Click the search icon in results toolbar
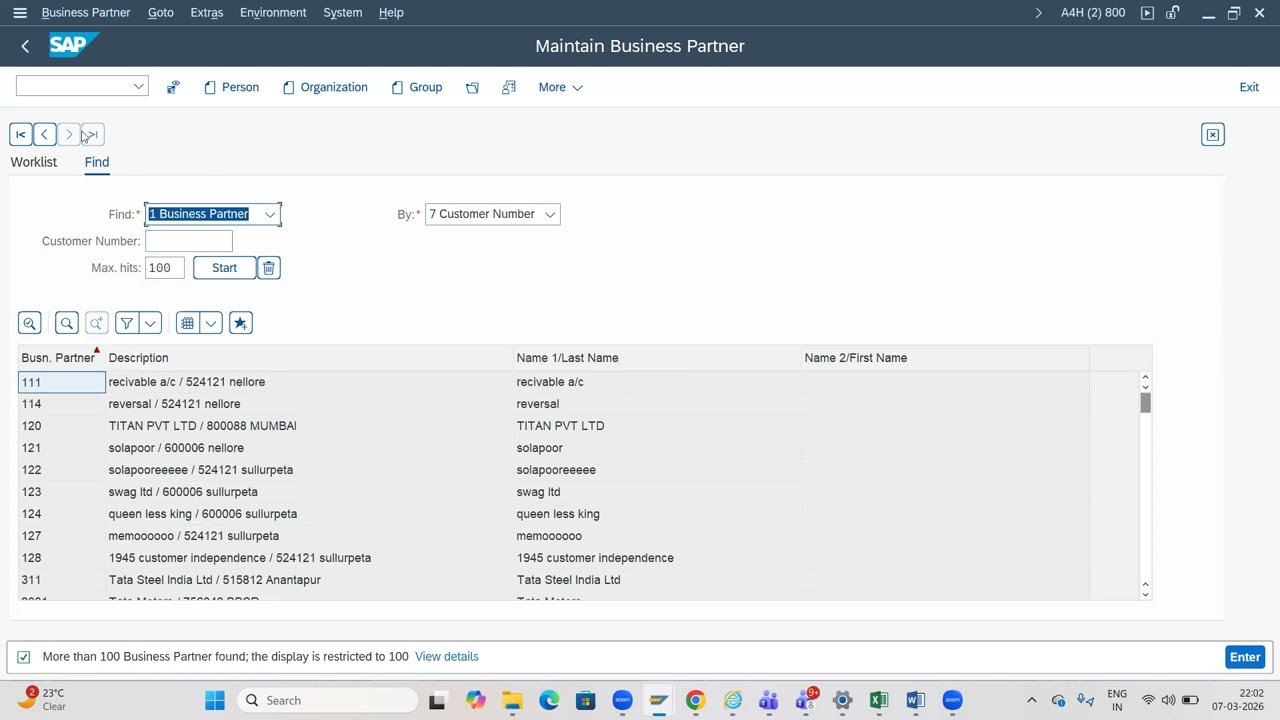The width and height of the screenshot is (1280, 720). pos(66,323)
